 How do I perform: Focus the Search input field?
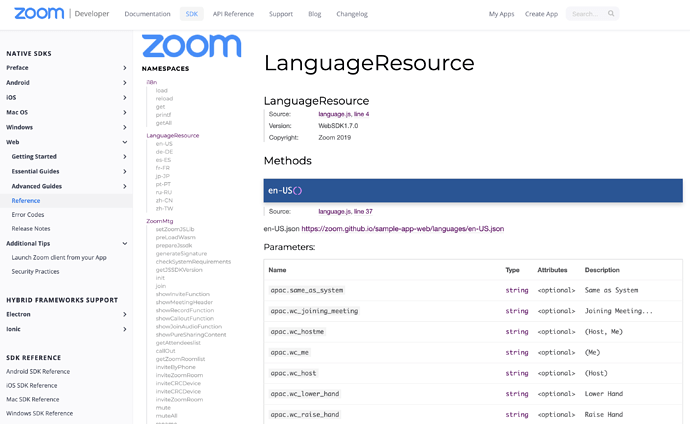click(x=592, y=14)
